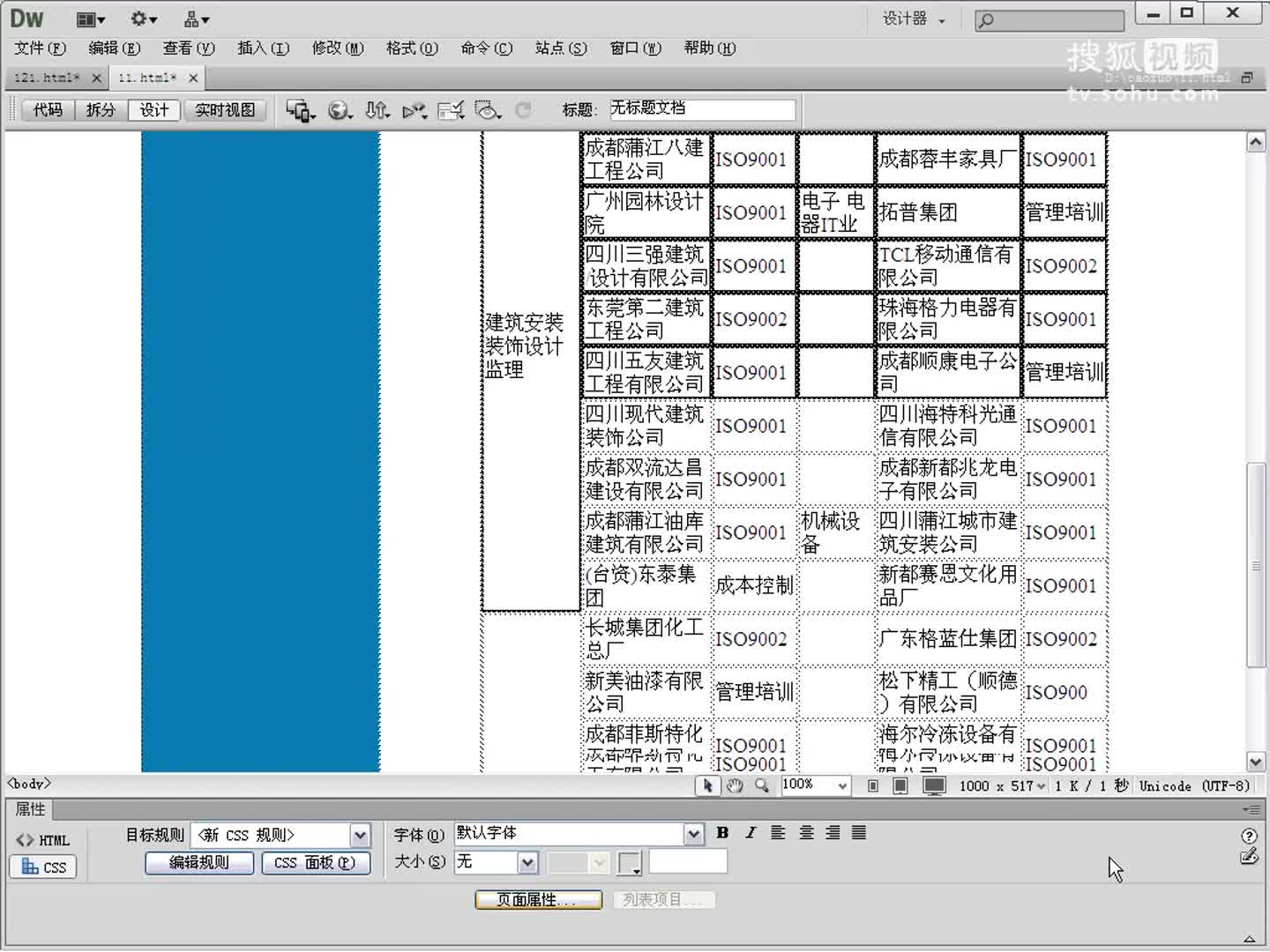This screenshot has height=952, width=1270.
Task: Collapse the Properties panel expander arrow
Action: pos(1250,939)
